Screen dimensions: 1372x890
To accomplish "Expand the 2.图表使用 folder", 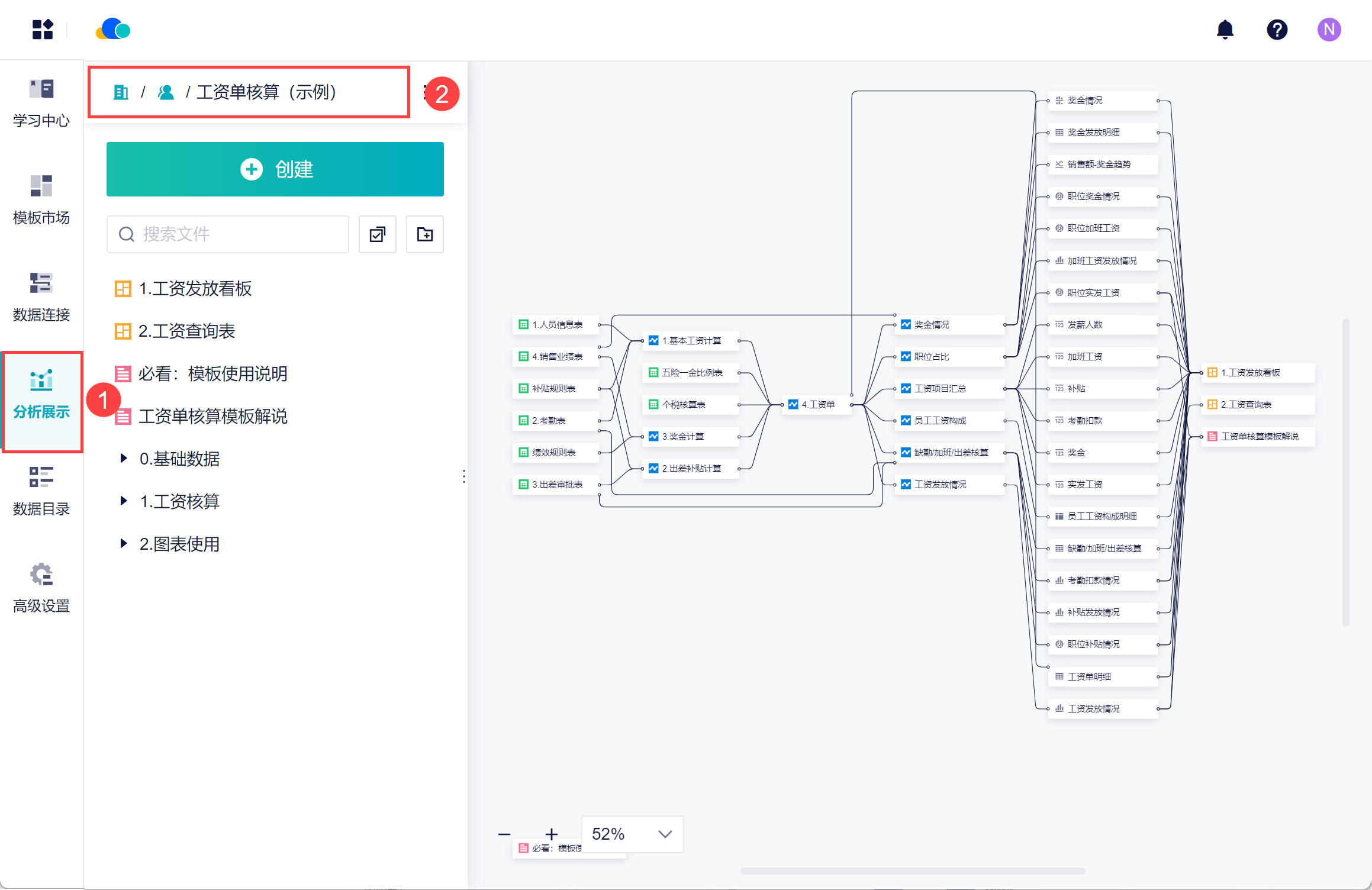I will click(x=124, y=543).
